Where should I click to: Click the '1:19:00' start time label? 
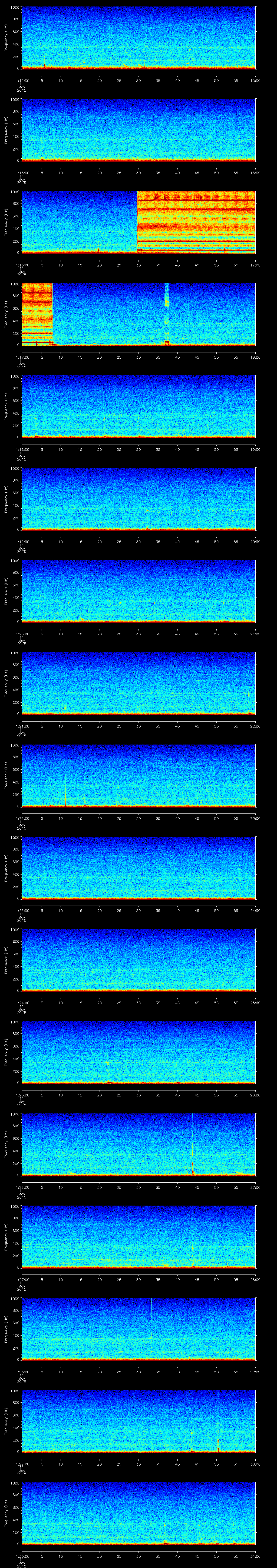pyautogui.click(x=22, y=542)
